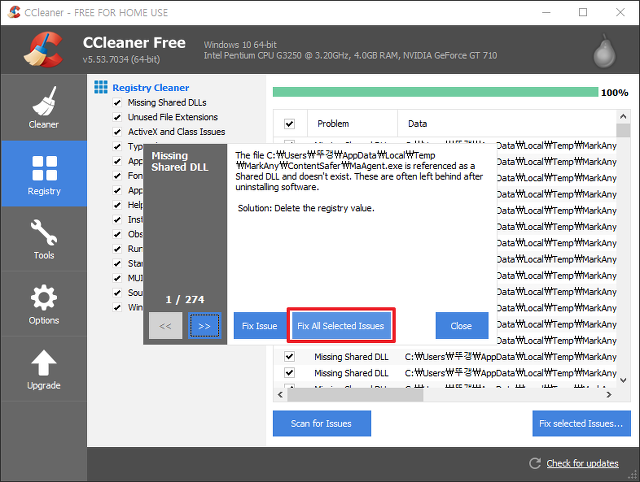This screenshot has height=482, width=640.
Task: Sort results by Problem column header
Action: (x=352, y=124)
